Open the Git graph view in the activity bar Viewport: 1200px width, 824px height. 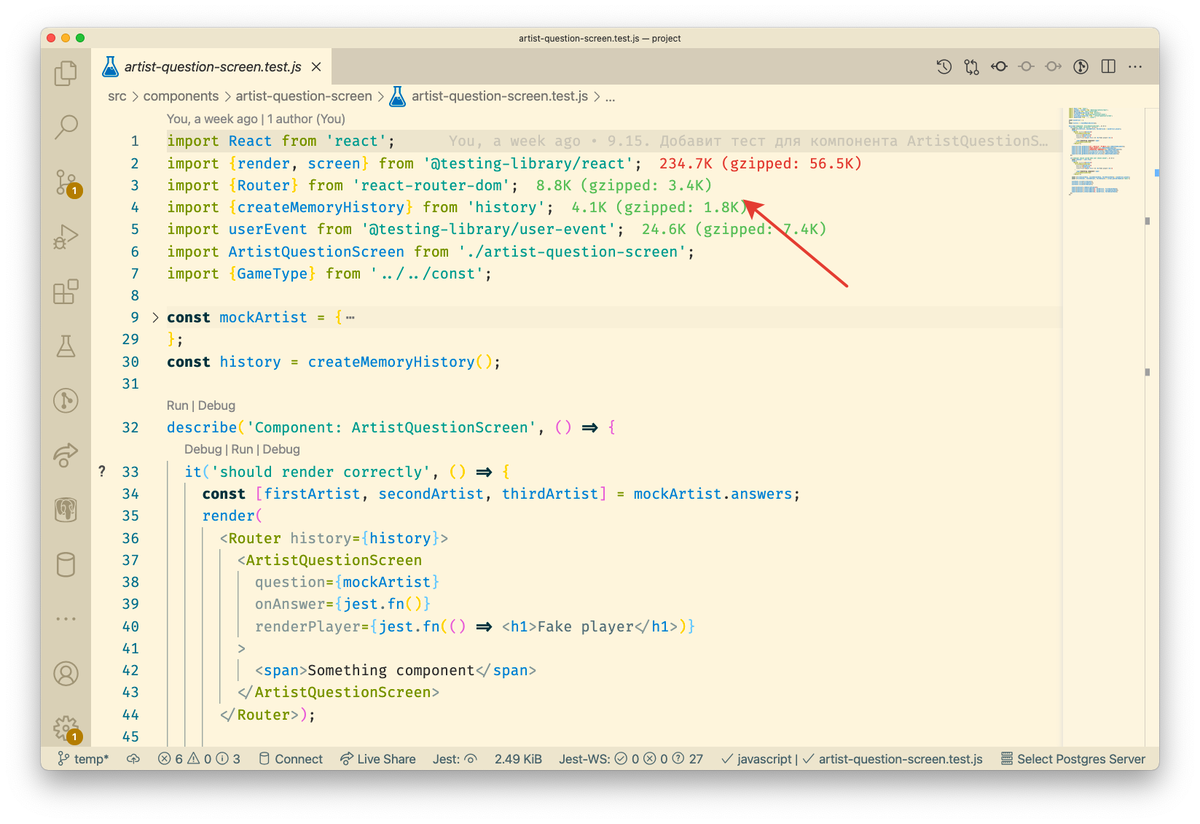(66, 401)
